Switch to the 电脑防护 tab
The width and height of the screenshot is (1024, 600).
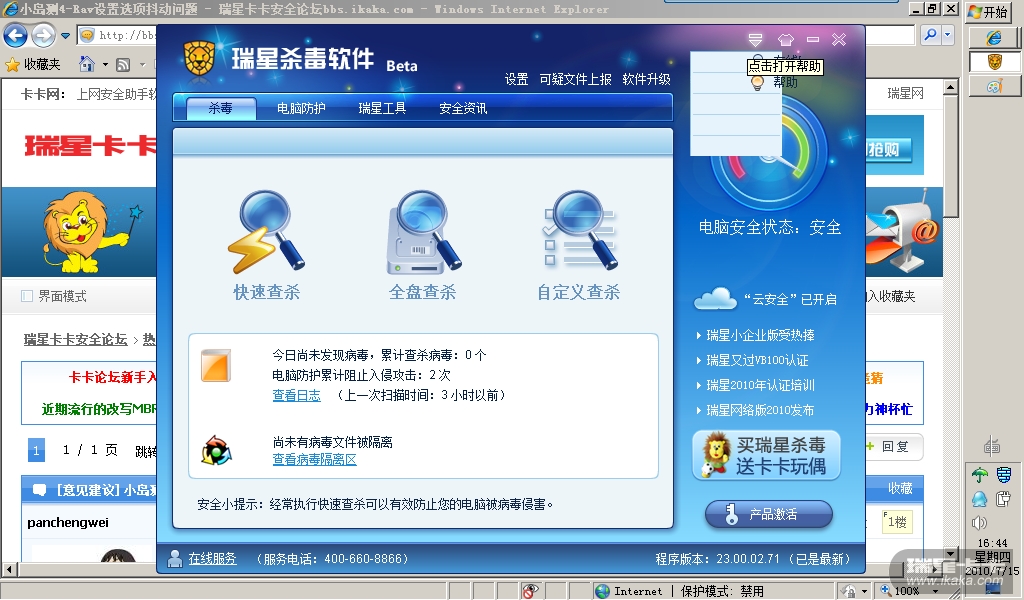tap(301, 108)
